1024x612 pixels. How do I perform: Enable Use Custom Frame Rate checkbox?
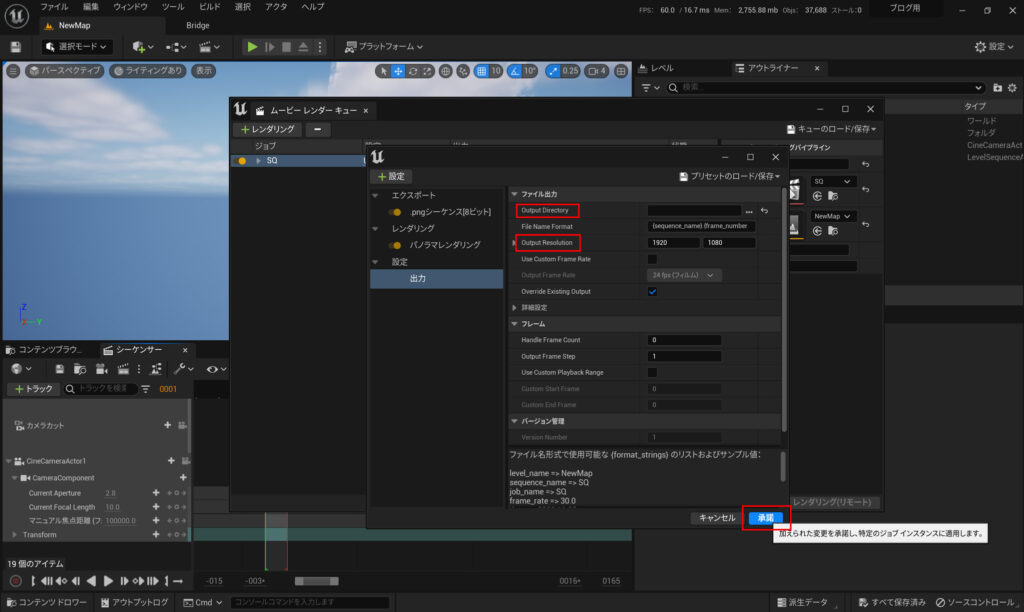point(652,259)
